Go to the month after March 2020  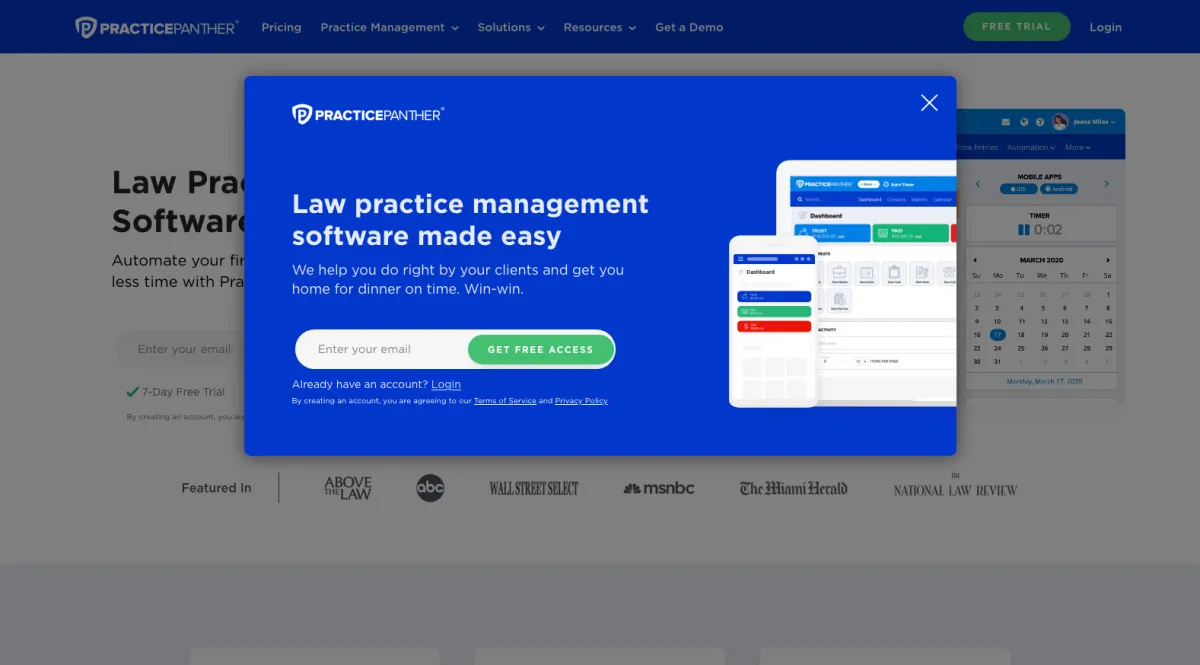(1108, 260)
